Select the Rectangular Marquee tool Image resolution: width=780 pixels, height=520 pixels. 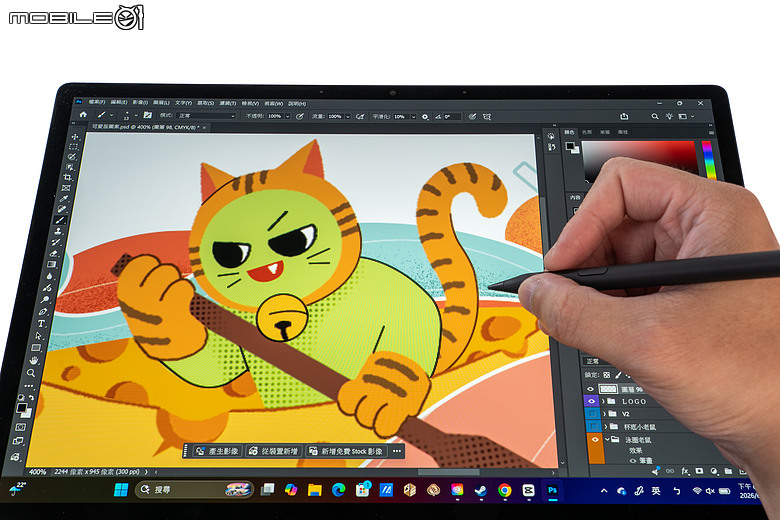(x=74, y=147)
